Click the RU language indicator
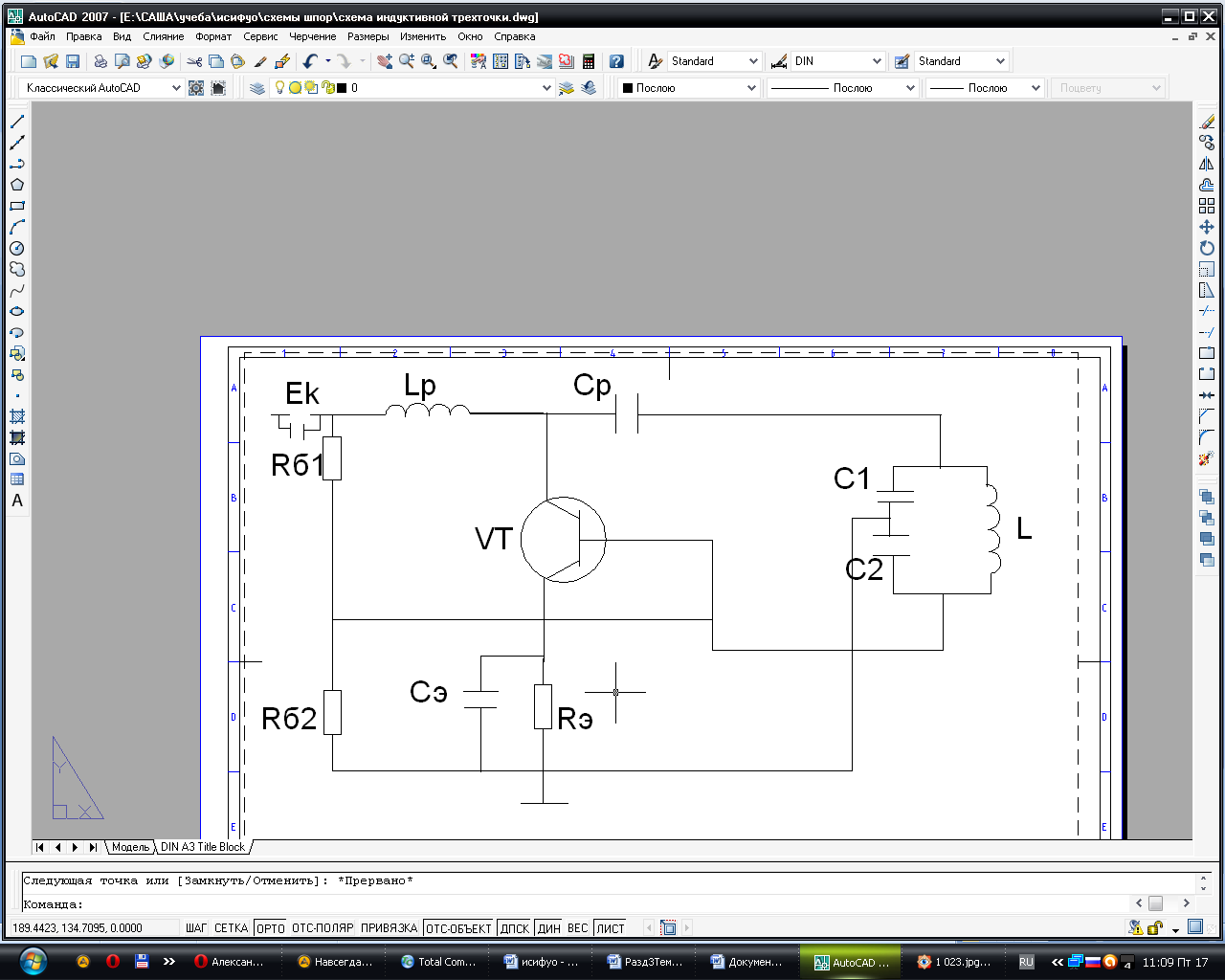Screen dimensions: 1225x980 pos(1026,962)
